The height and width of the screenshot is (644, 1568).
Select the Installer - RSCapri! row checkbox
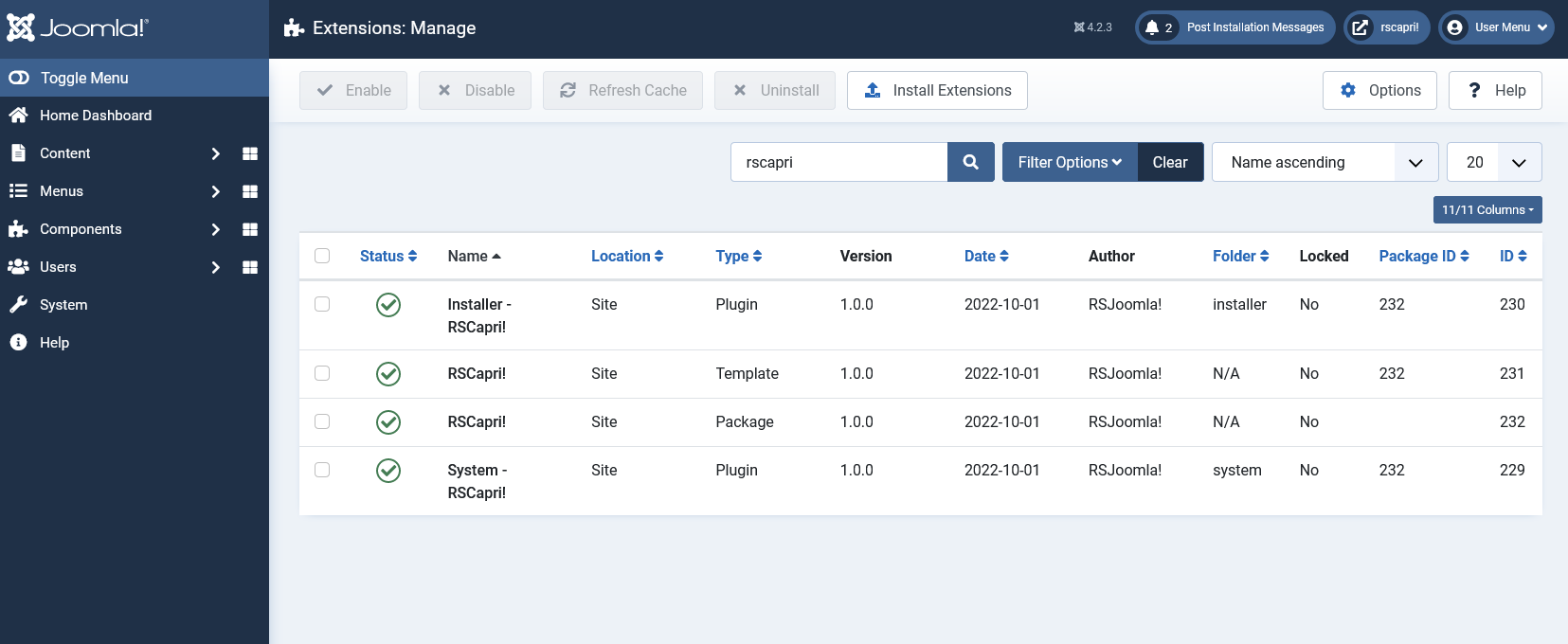[x=322, y=304]
